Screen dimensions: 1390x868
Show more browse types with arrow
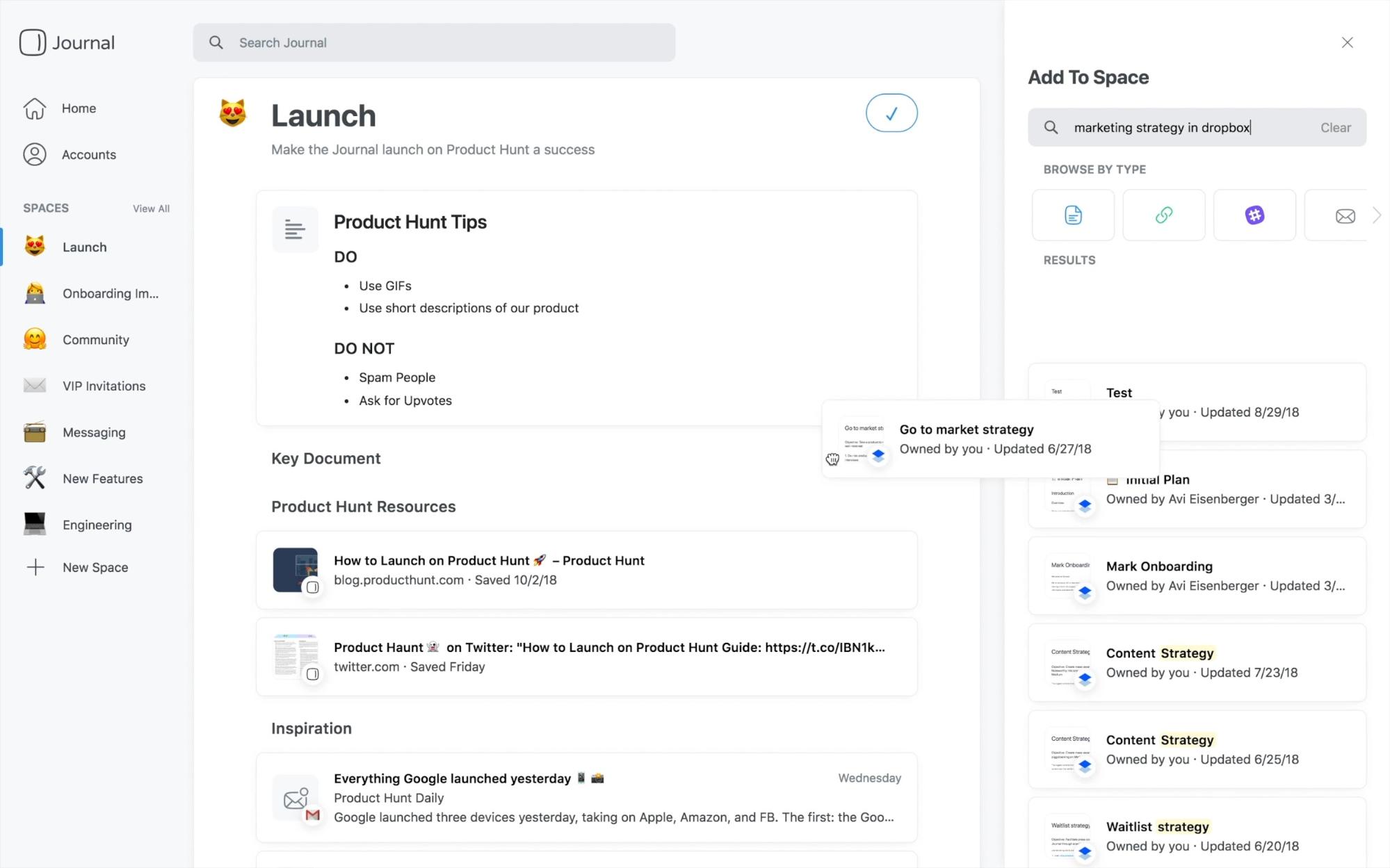pyautogui.click(x=1377, y=215)
